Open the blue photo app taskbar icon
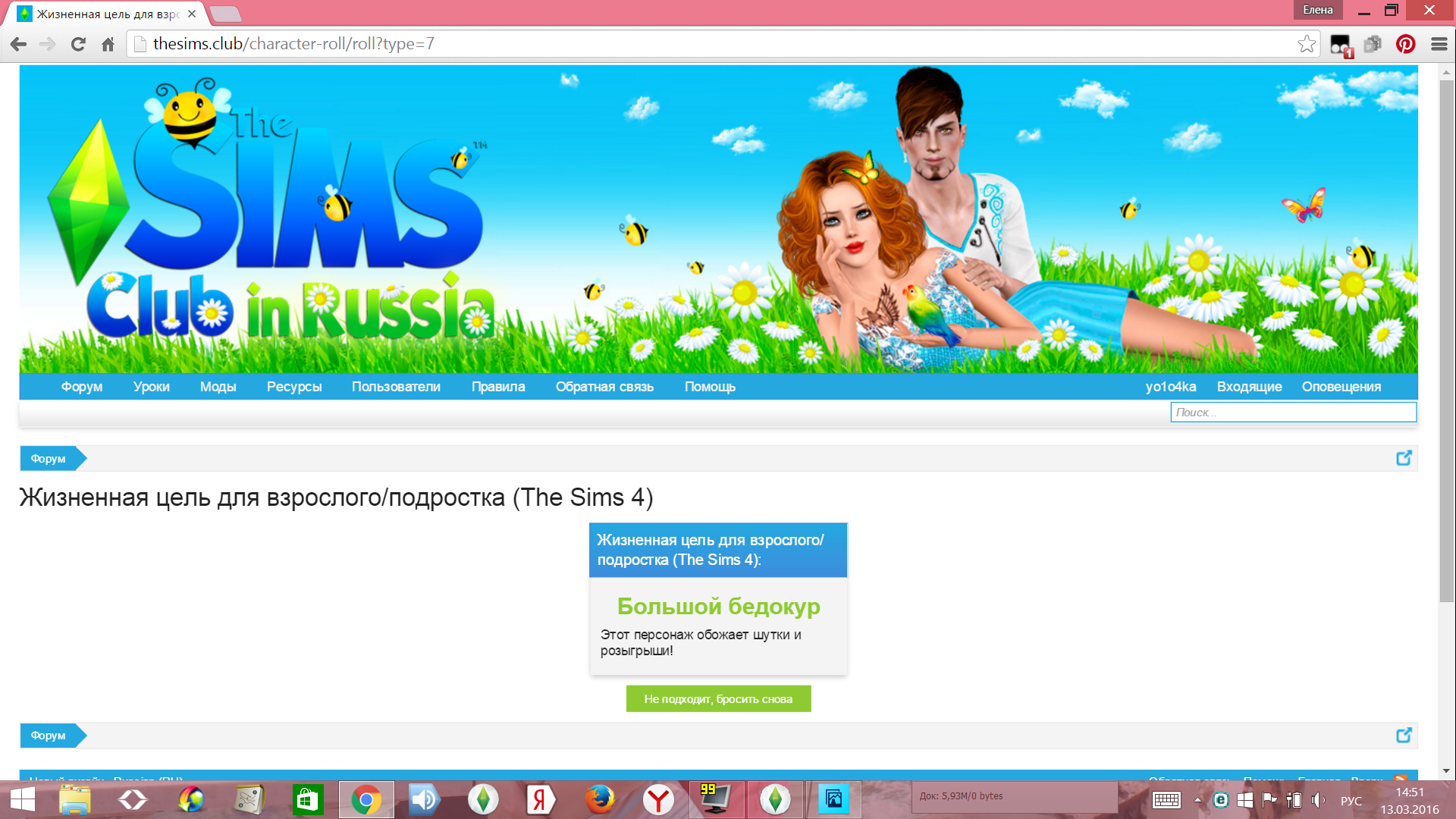Viewport: 1456px width, 819px height. tap(833, 799)
